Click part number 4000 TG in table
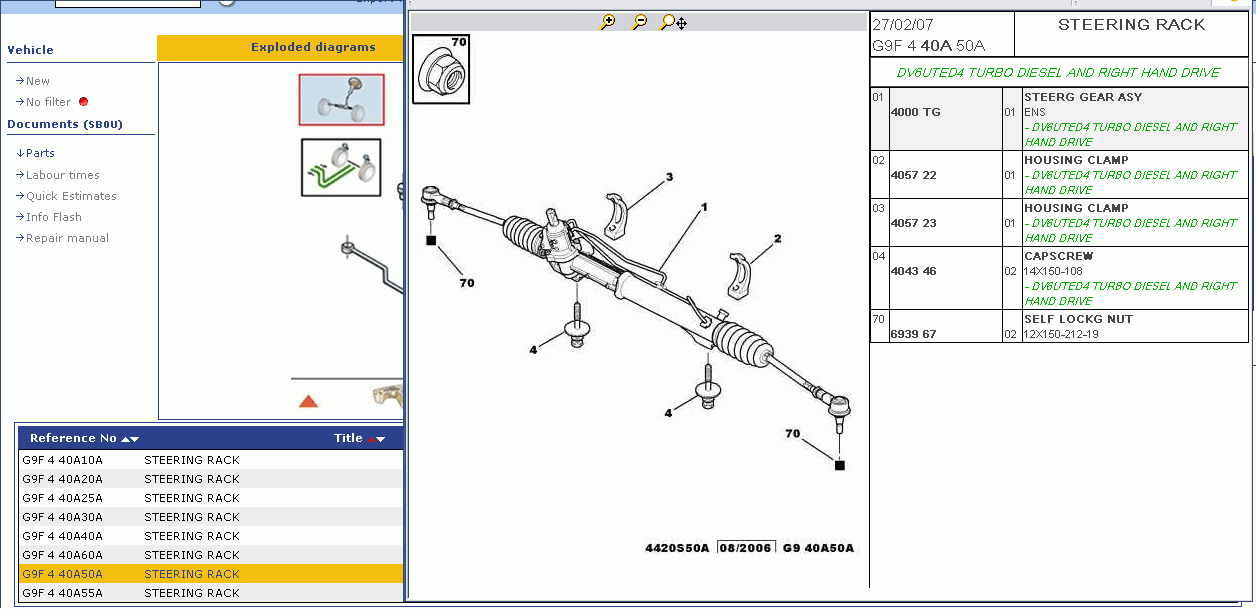The image size is (1256, 610). coord(915,112)
